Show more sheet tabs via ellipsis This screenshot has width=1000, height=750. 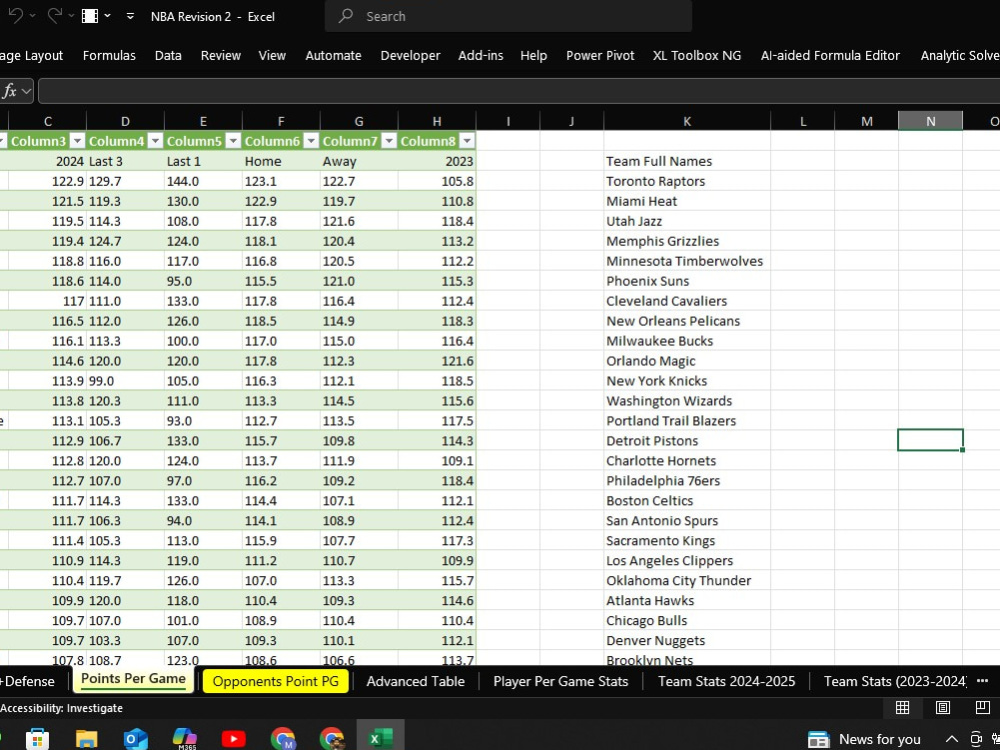[x=982, y=681]
